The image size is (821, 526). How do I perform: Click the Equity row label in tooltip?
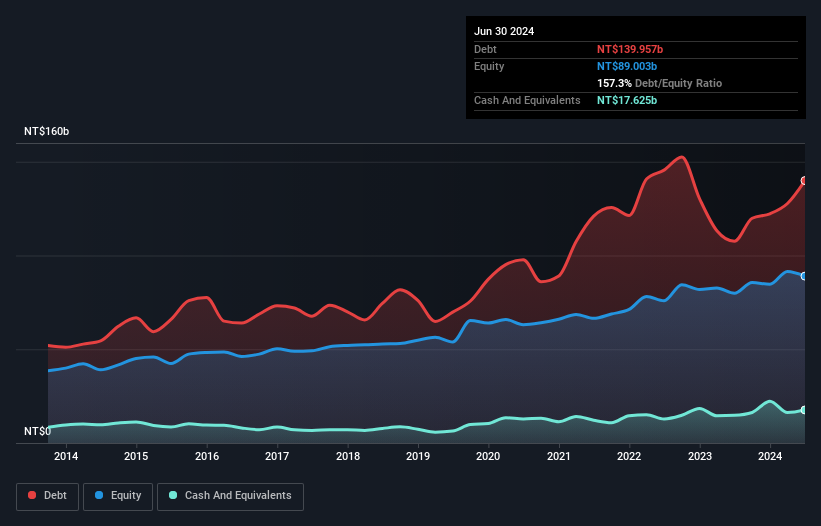[489, 66]
